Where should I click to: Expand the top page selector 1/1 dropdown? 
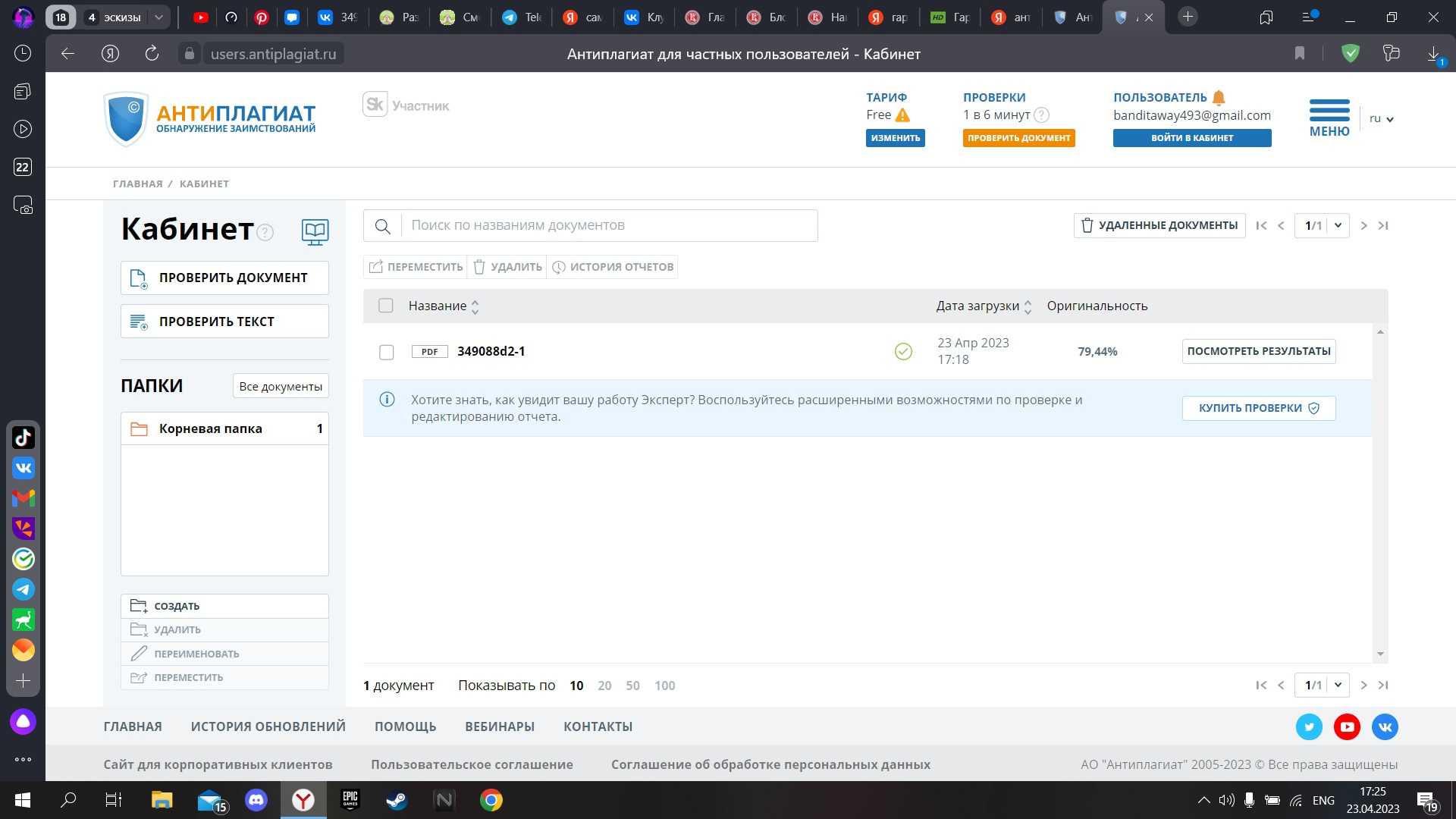[1338, 225]
